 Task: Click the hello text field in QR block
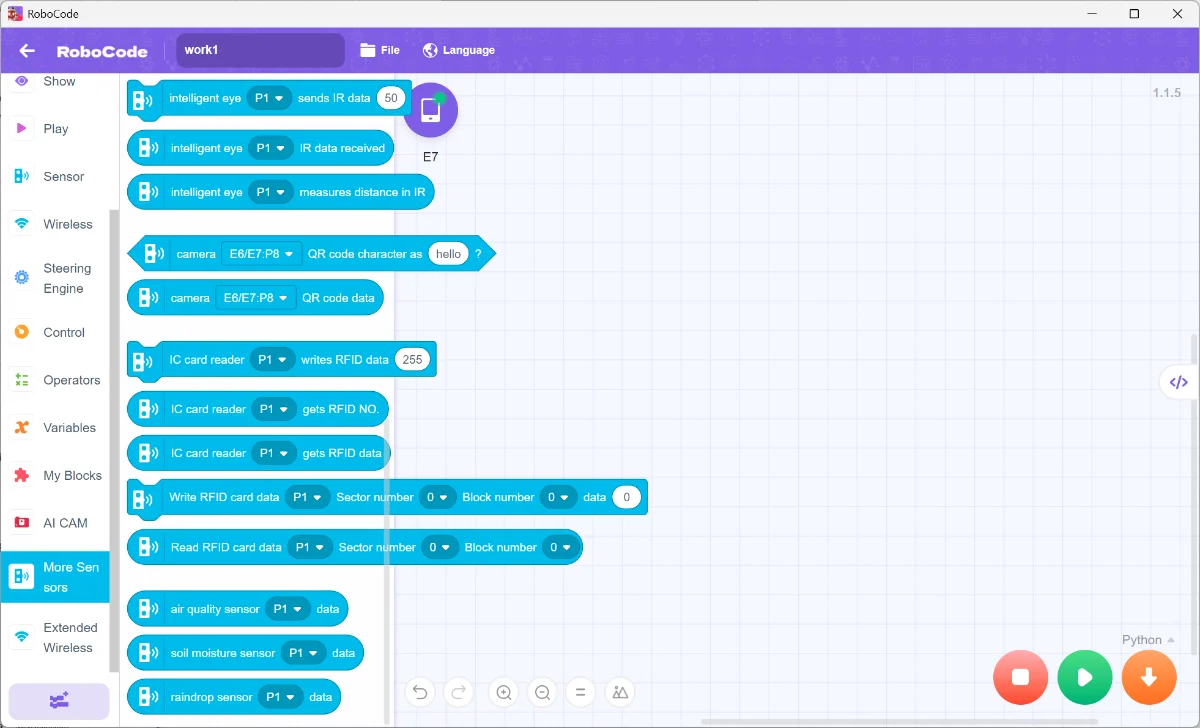click(449, 254)
